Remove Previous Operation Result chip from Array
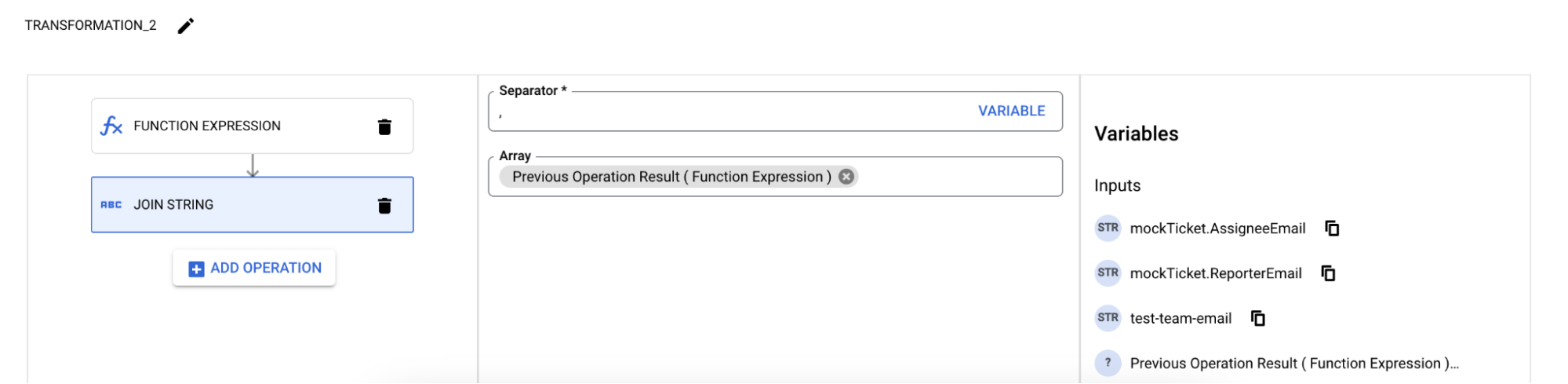Image resolution: width=1568 pixels, height=384 pixels. point(846,177)
